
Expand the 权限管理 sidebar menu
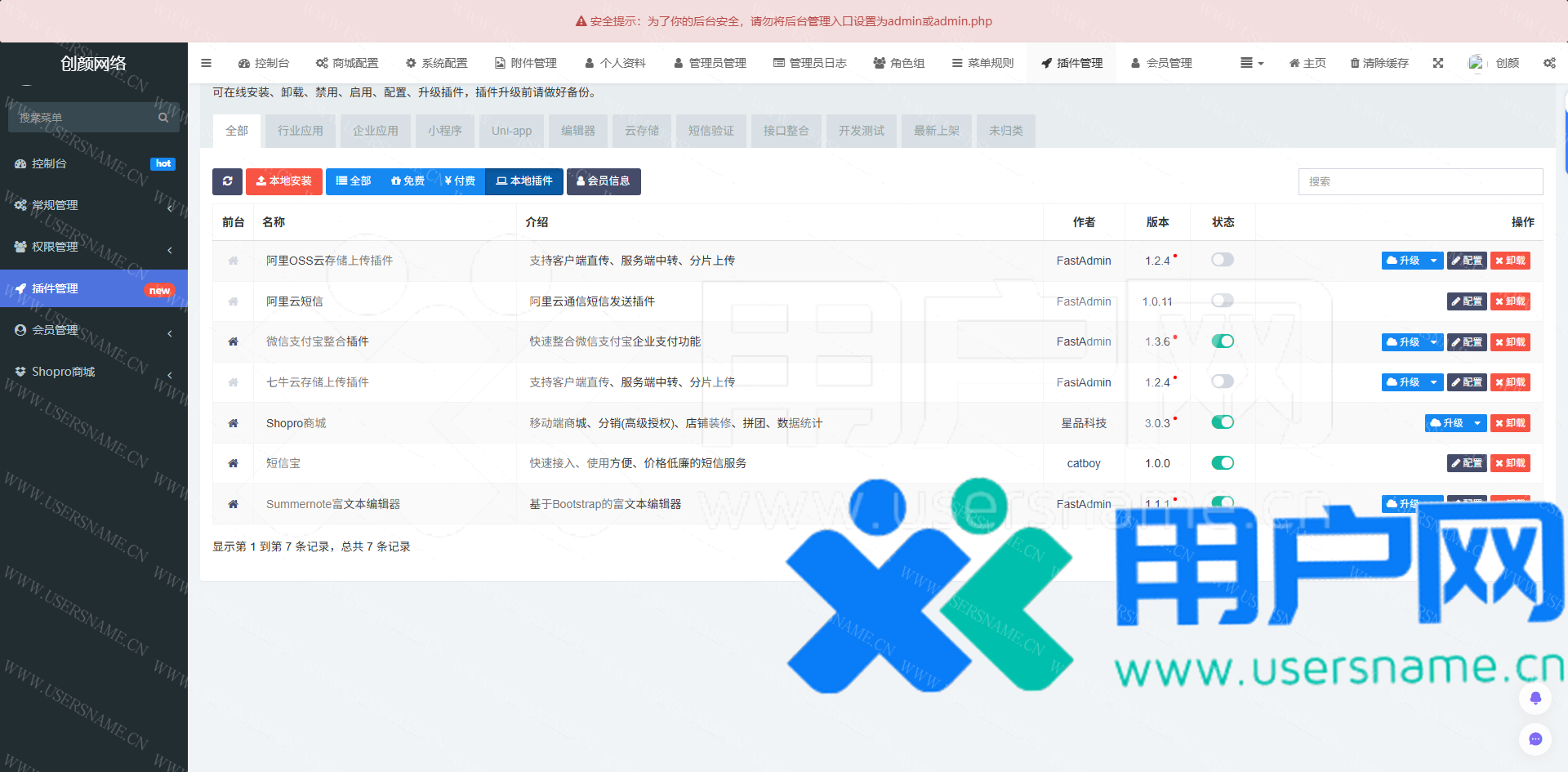[94, 247]
